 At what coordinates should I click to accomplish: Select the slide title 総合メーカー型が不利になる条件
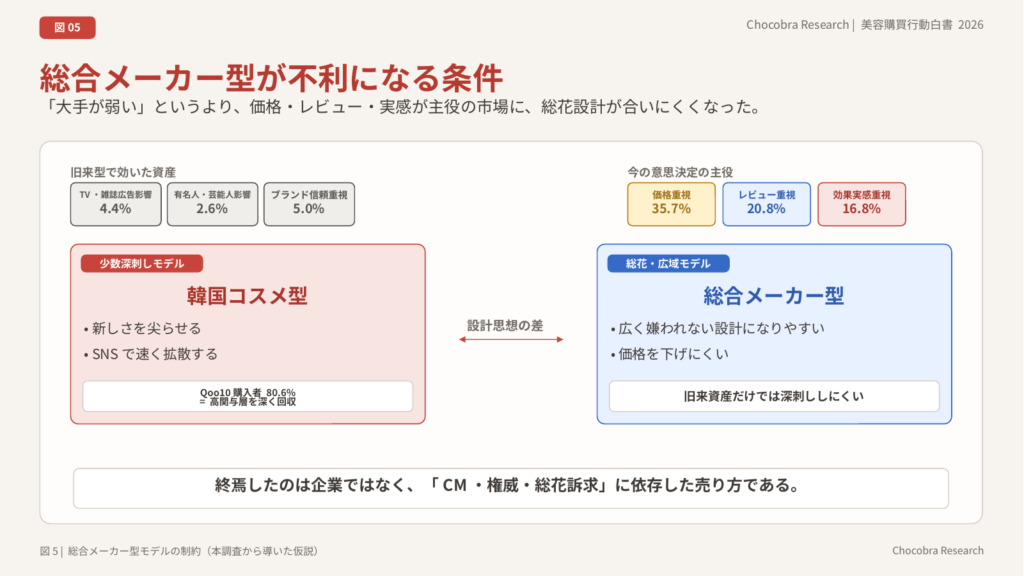coord(270,77)
